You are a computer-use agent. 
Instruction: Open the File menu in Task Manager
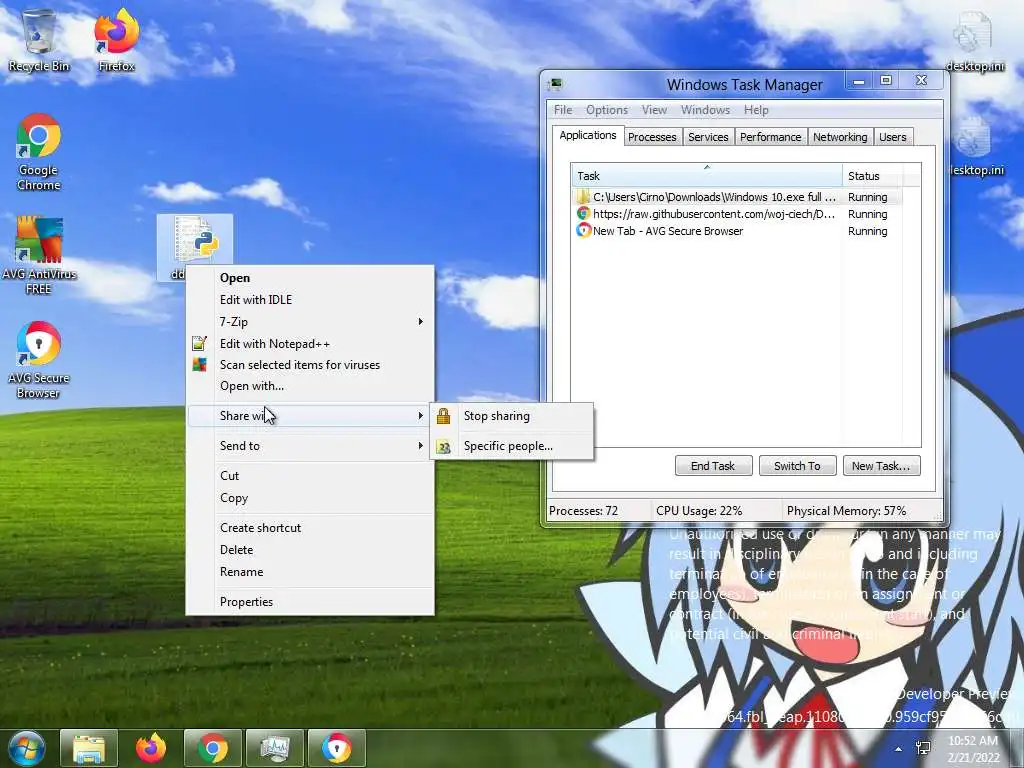(x=563, y=110)
